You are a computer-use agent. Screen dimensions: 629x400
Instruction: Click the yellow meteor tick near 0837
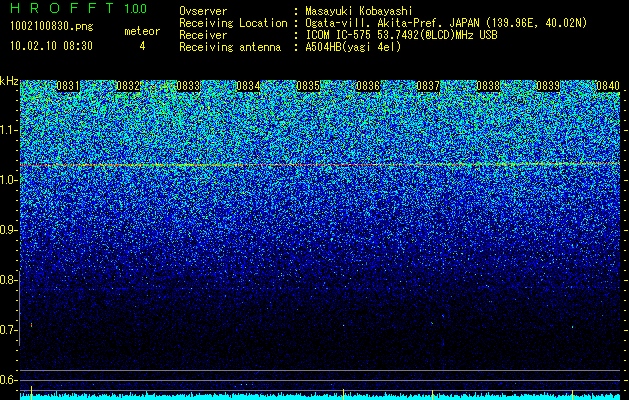pyautogui.click(x=432, y=394)
